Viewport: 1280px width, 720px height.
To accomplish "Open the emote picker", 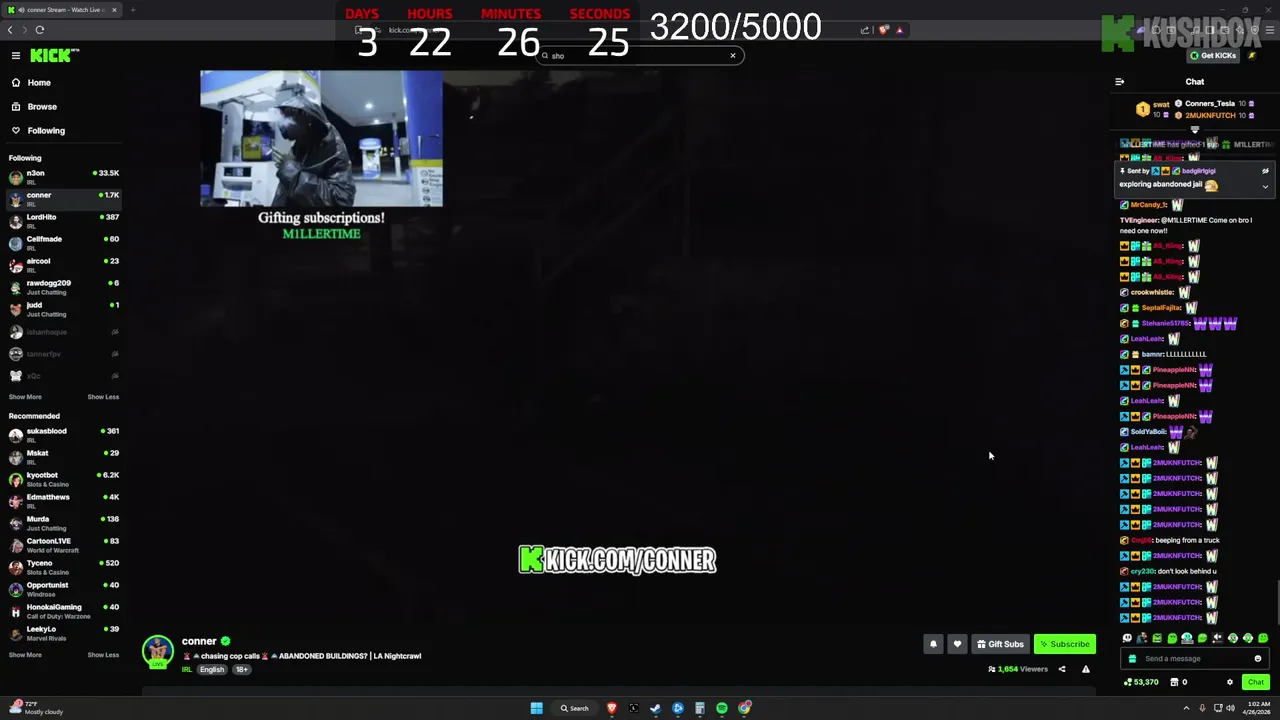I will [x=1258, y=659].
